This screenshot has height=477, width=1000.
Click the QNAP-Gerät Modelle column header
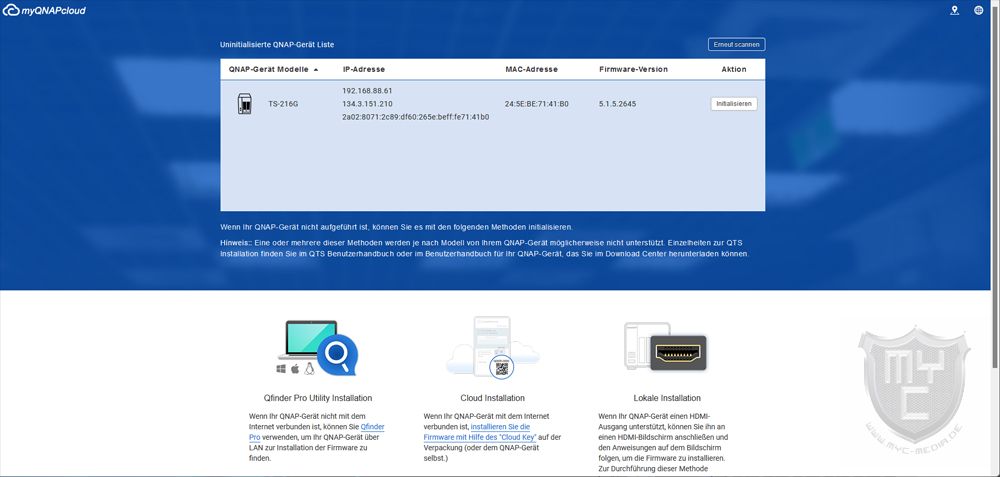pos(268,70)
